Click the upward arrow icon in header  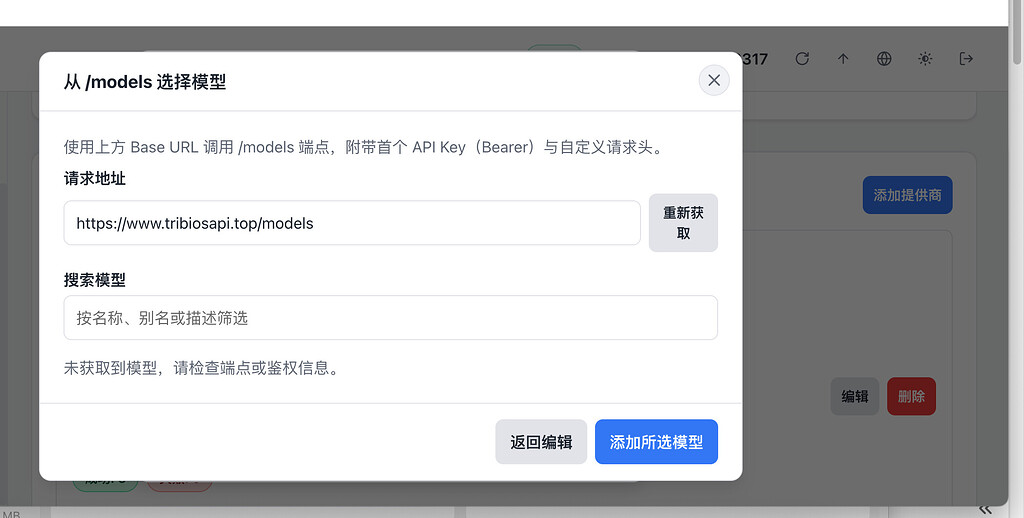(843, 59)
